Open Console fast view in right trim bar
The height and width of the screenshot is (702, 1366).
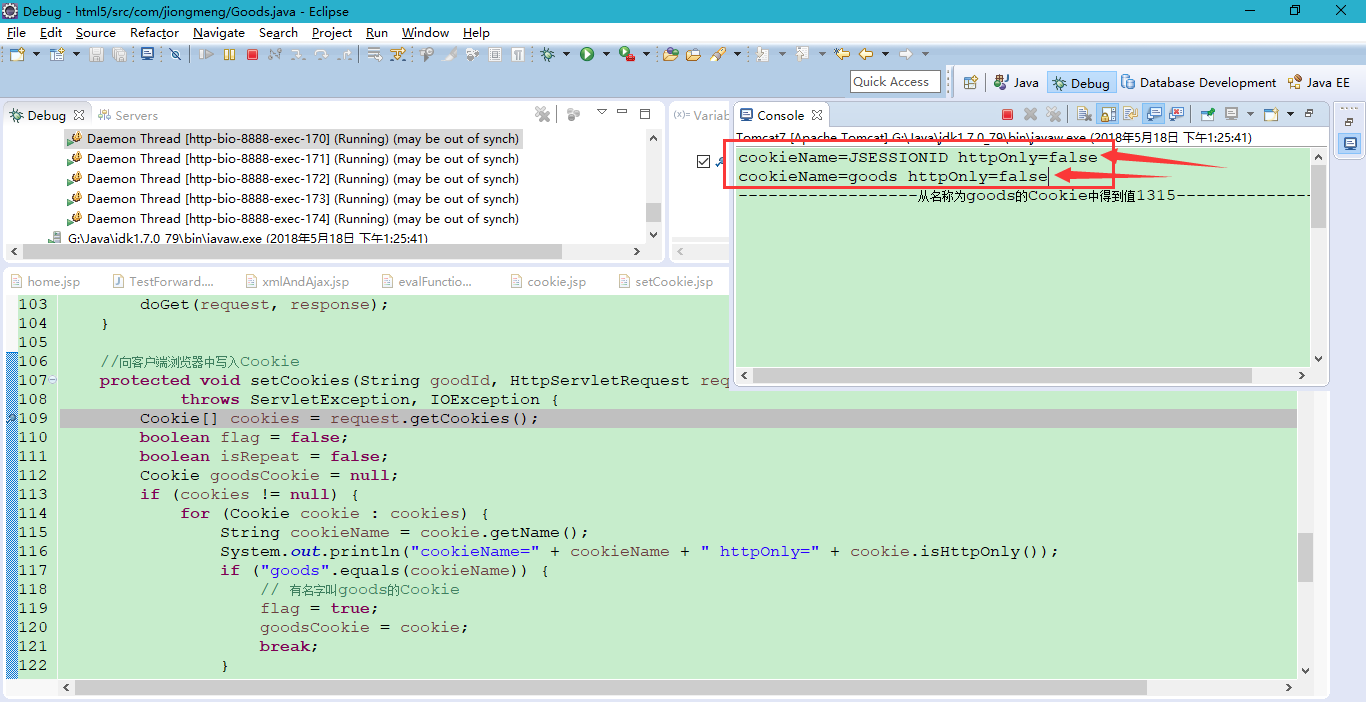1350,144
